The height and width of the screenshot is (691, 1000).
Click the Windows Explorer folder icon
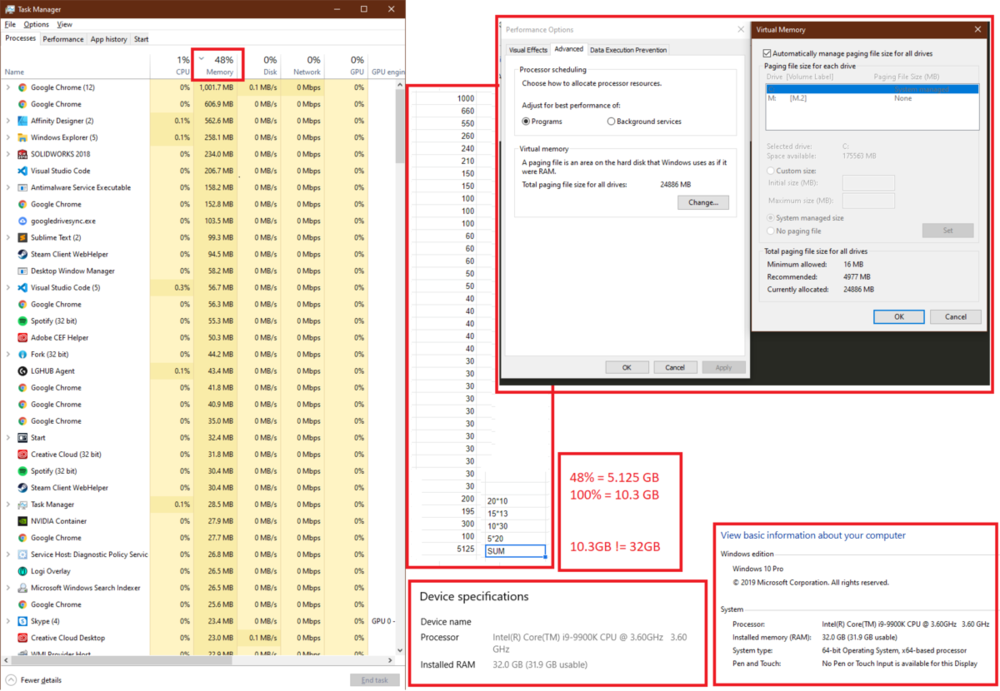click(x=22, y=137)
